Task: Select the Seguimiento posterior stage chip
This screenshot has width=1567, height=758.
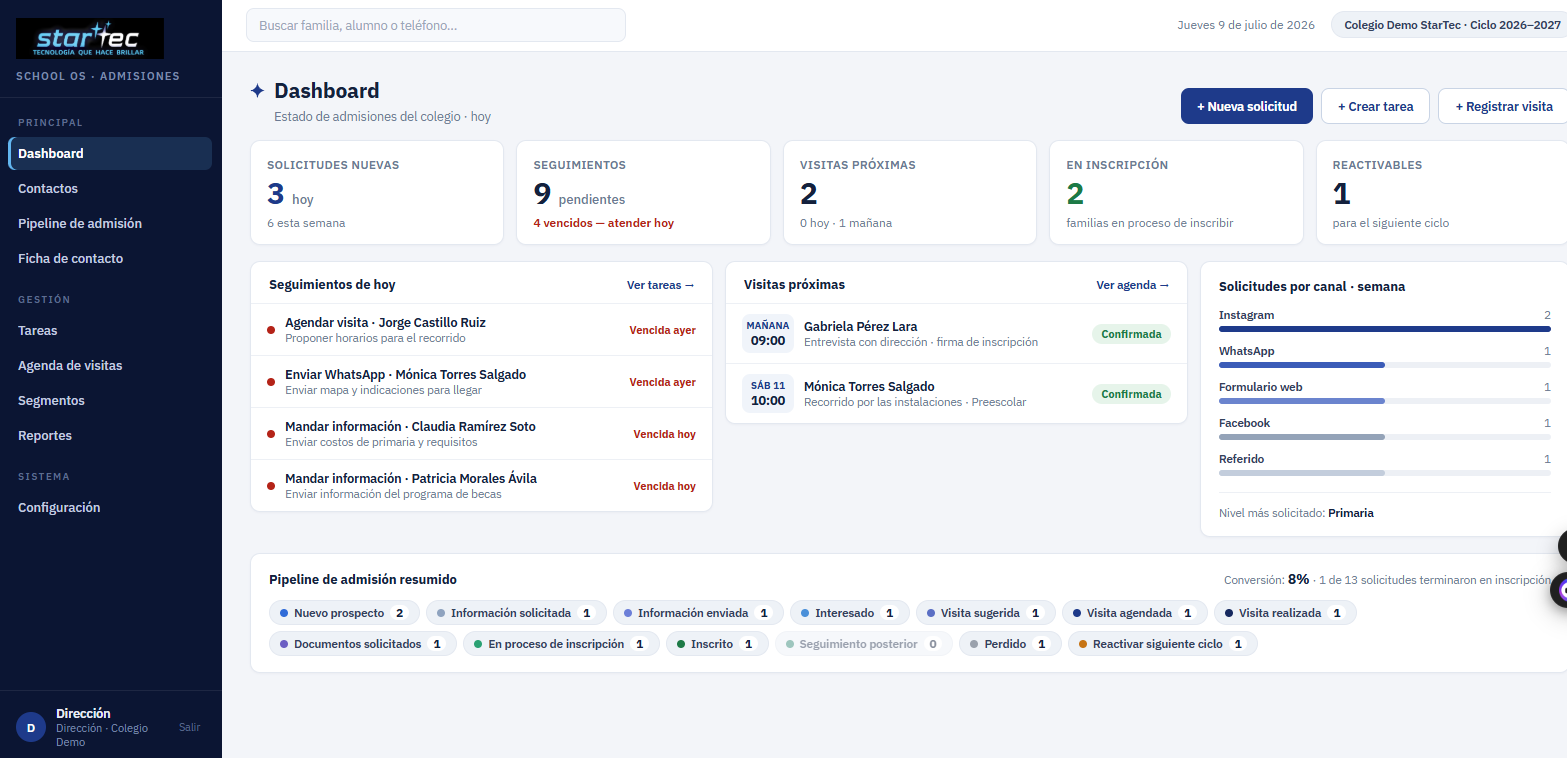Action: (864, 644)
